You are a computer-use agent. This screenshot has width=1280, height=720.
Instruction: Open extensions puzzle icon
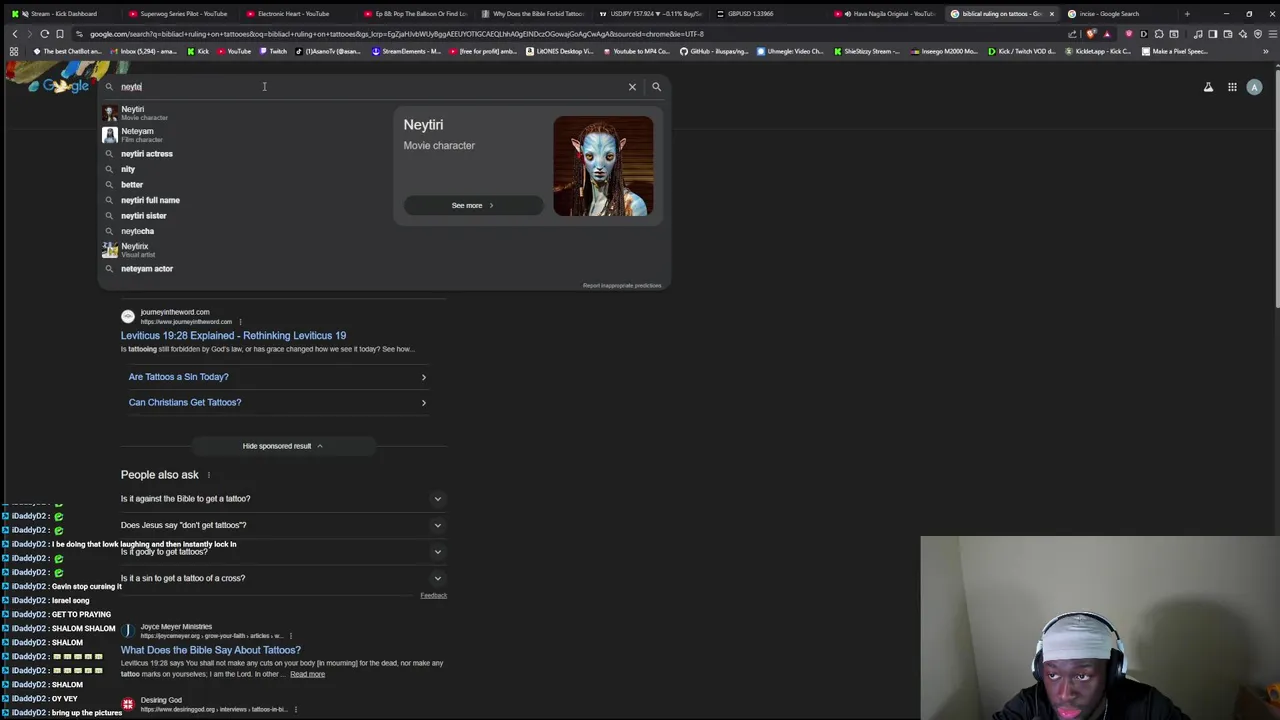point(1159,34)
